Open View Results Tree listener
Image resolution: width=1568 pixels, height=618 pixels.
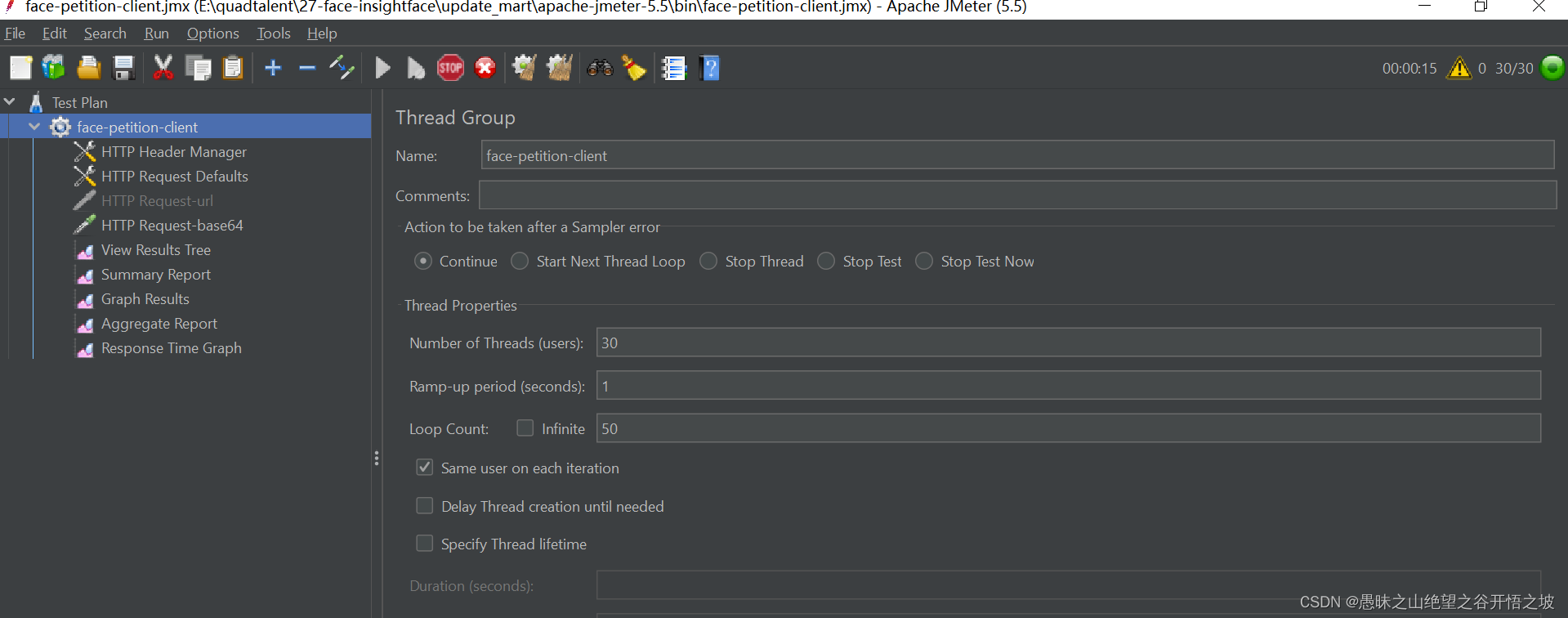click(155, 250)
